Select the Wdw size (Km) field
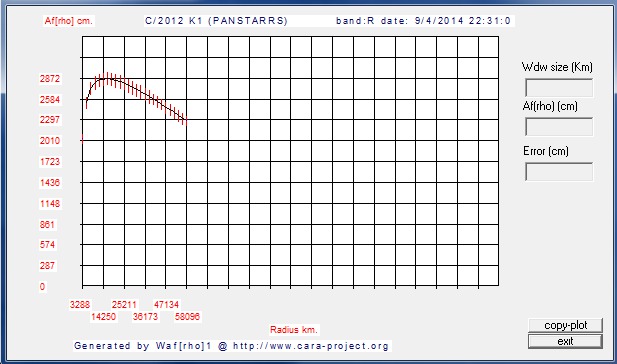This screenshot has height=364, width=617. point(559,88)
